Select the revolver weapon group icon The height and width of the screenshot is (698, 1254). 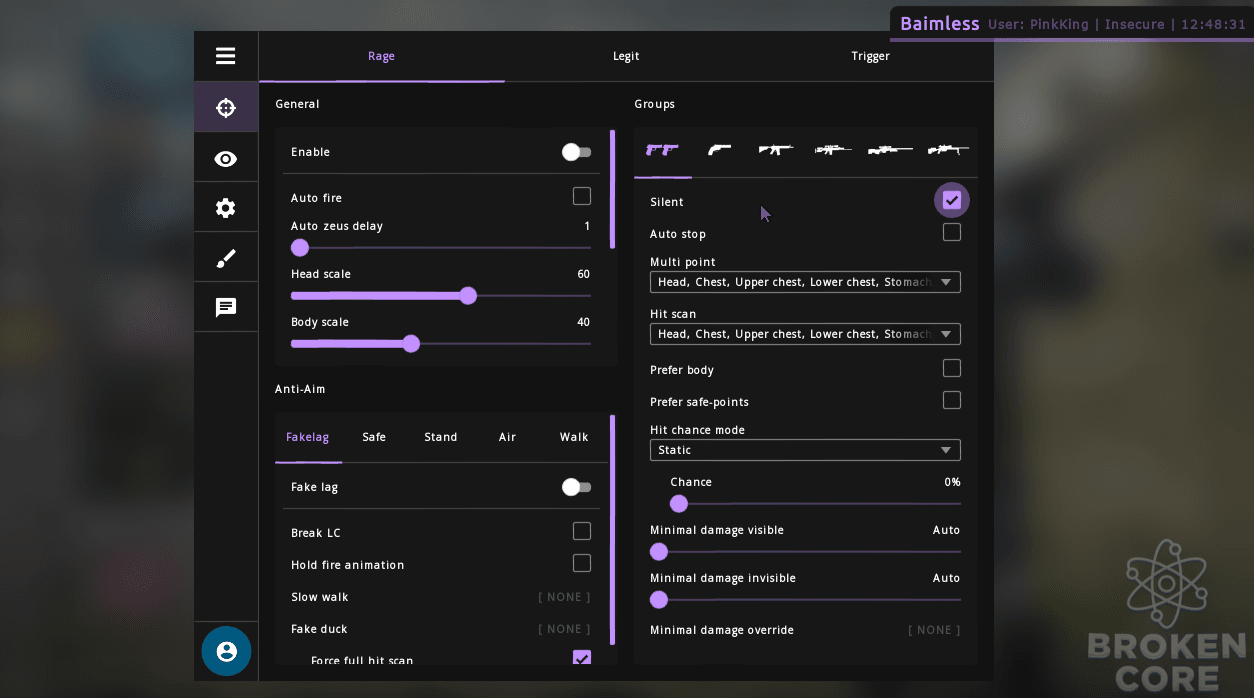(719, 150)
